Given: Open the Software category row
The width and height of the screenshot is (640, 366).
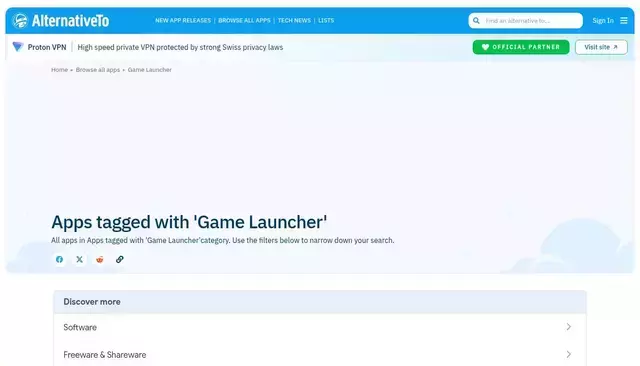Looking at the screenshot, I should pos(320,327).
